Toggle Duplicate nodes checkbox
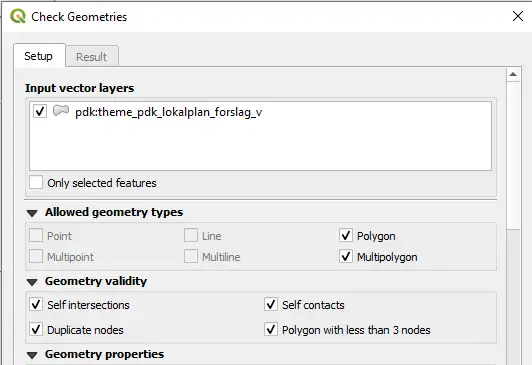The image size is (532, 365). 36,329
